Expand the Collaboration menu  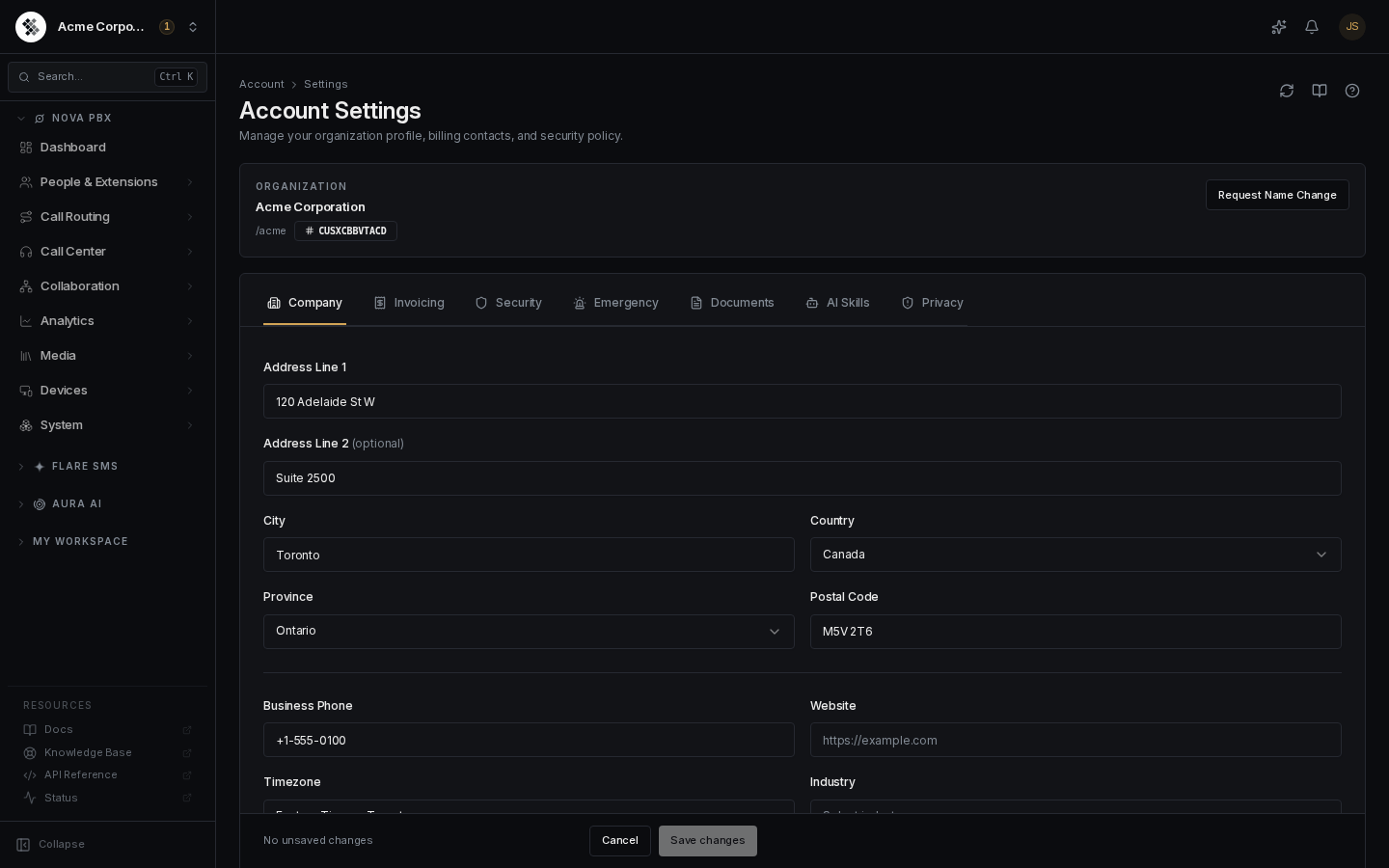[107, 286]
